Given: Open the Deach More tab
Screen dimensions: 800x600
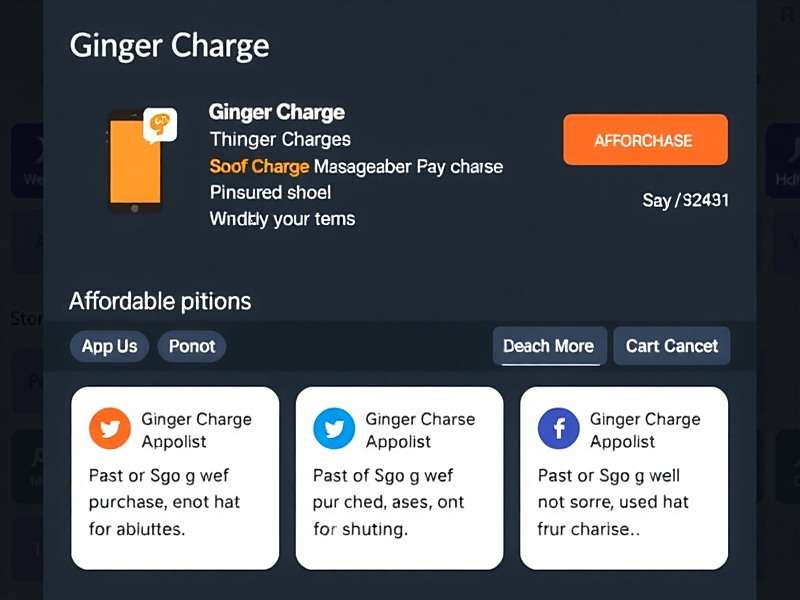Looking at the screenshot, I should (x=549, y=345).
